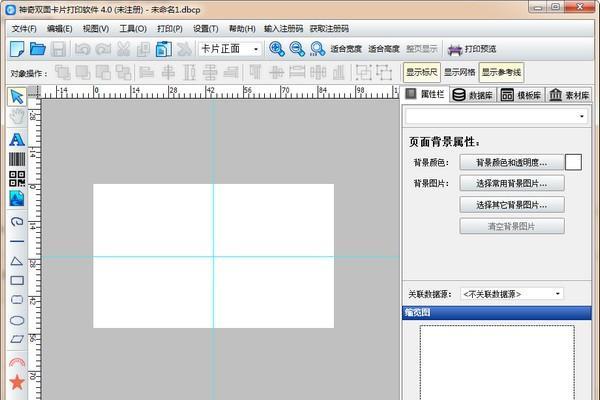Click the zoom out magnifier
This screenshot has height=400, width=600.
tap(297, 49)
